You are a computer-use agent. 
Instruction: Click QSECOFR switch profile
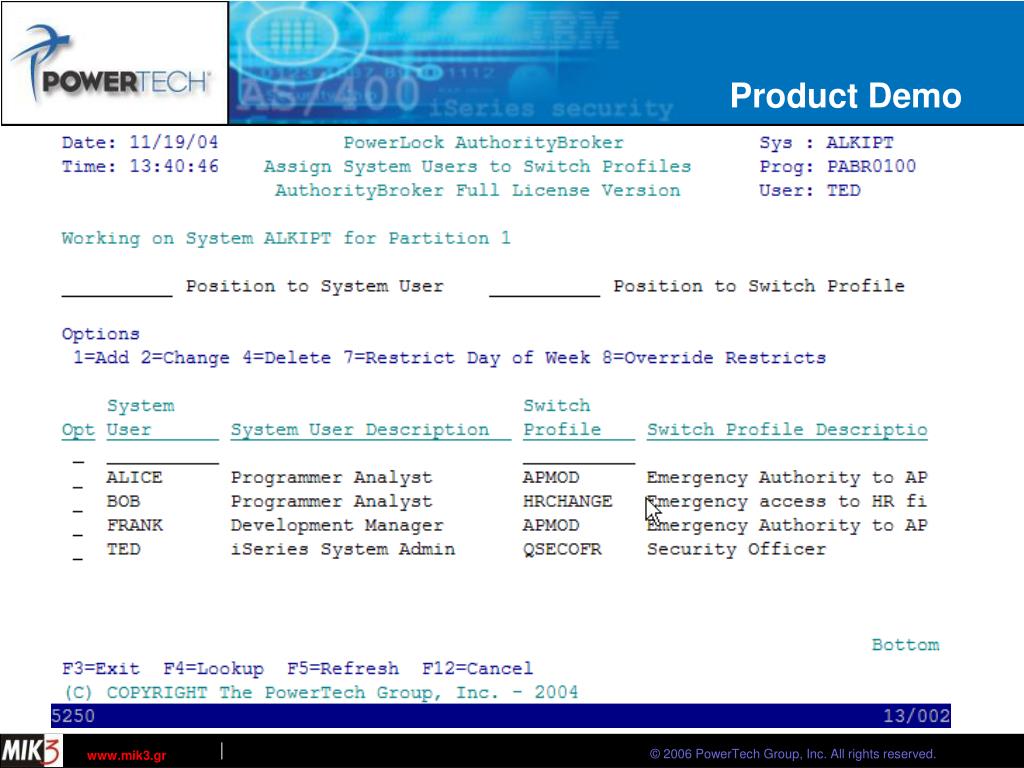pos(562,549)
